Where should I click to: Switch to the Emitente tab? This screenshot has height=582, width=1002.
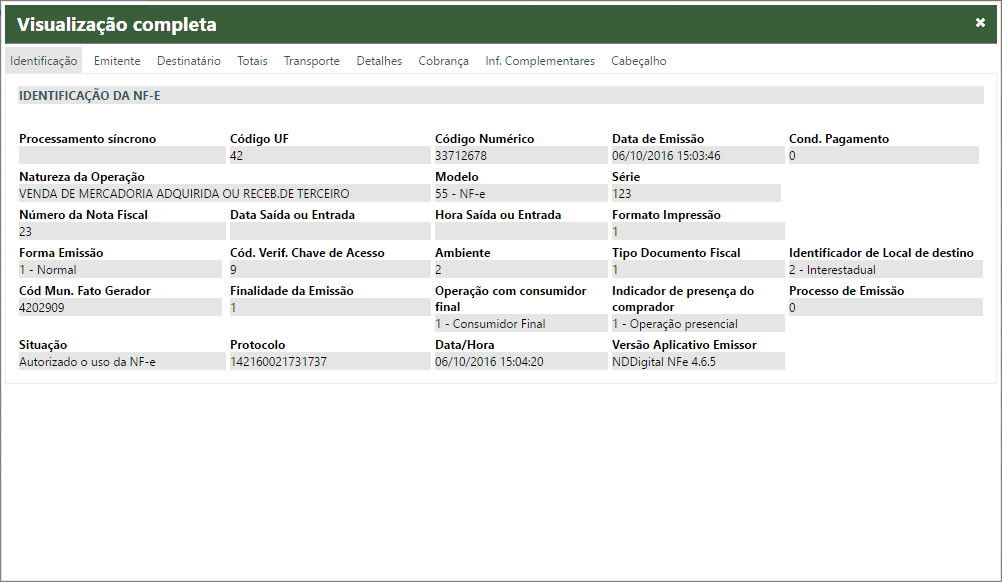pyautogui.click(x=117, y=61)
